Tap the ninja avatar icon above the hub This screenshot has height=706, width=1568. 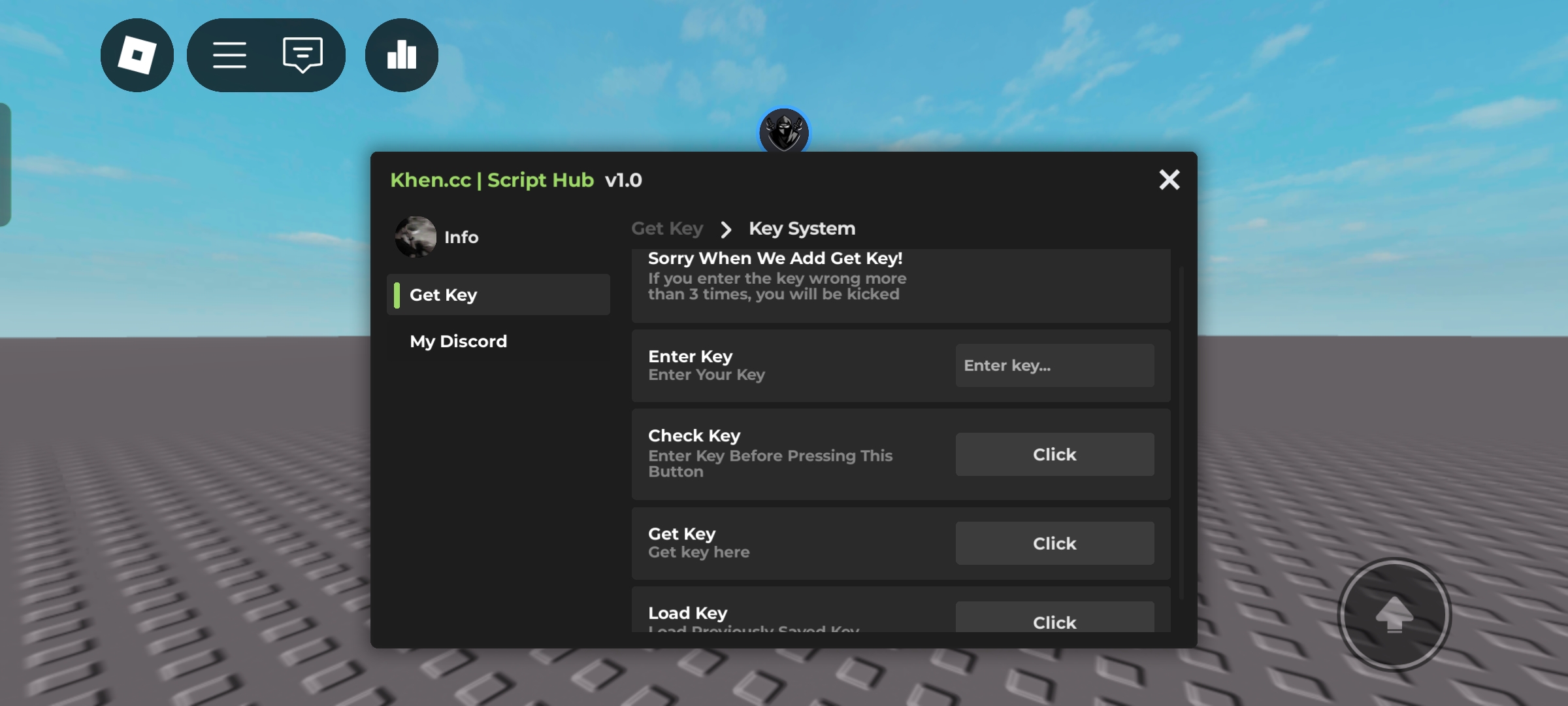click(x=784, y=131)
